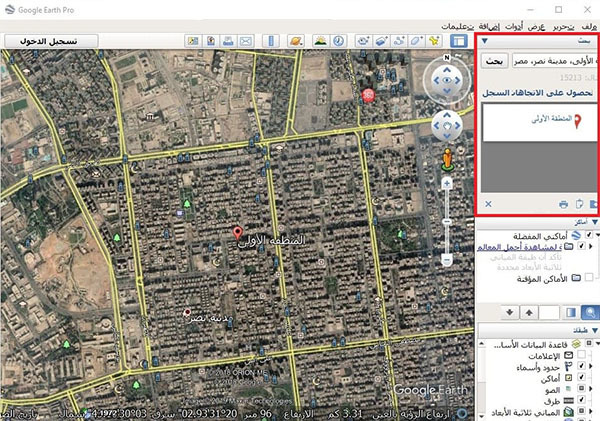
Task: Click the Print toolbar icon
Action: click(228, 41)
